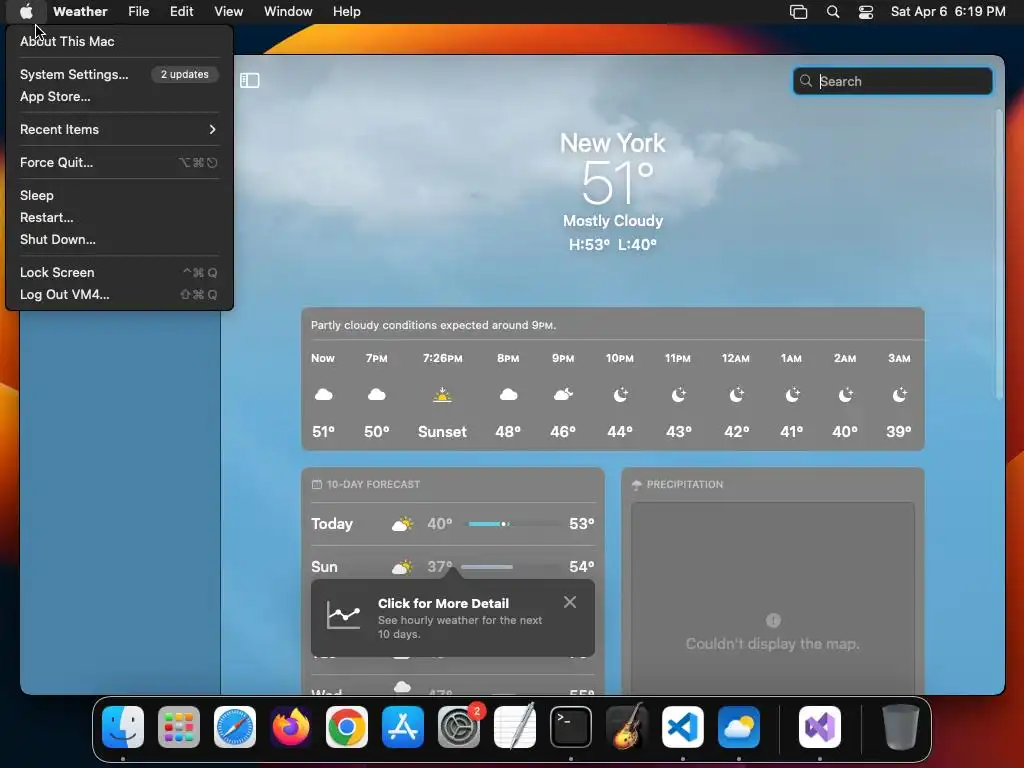Open the Weather app menu

click(x=80, y=11)
